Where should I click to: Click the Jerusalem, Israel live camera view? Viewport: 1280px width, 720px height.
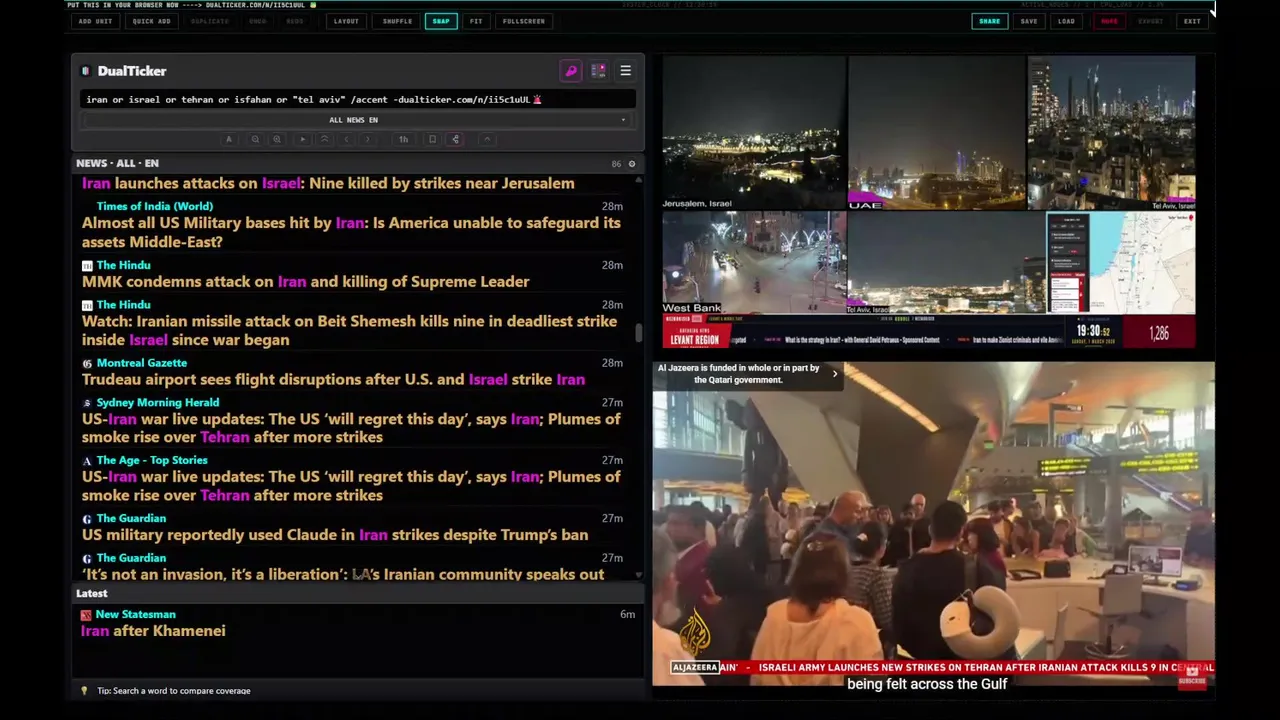pos(754,132)
